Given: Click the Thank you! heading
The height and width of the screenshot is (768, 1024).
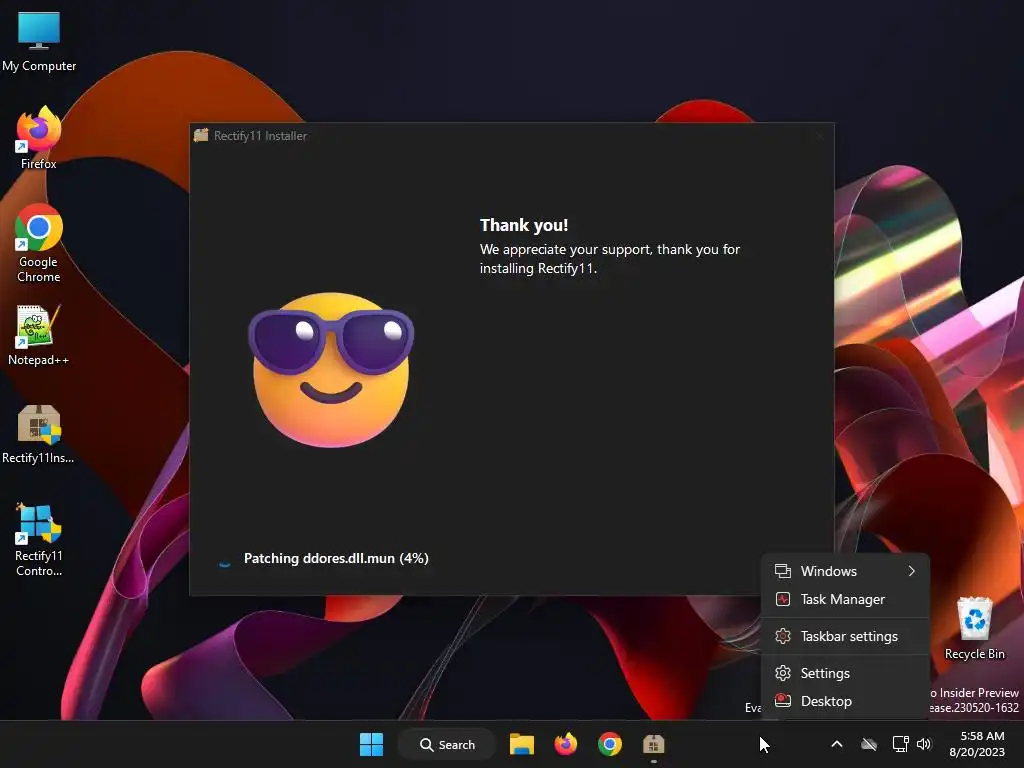Looking at the screenshot, I should pos(524,225).
